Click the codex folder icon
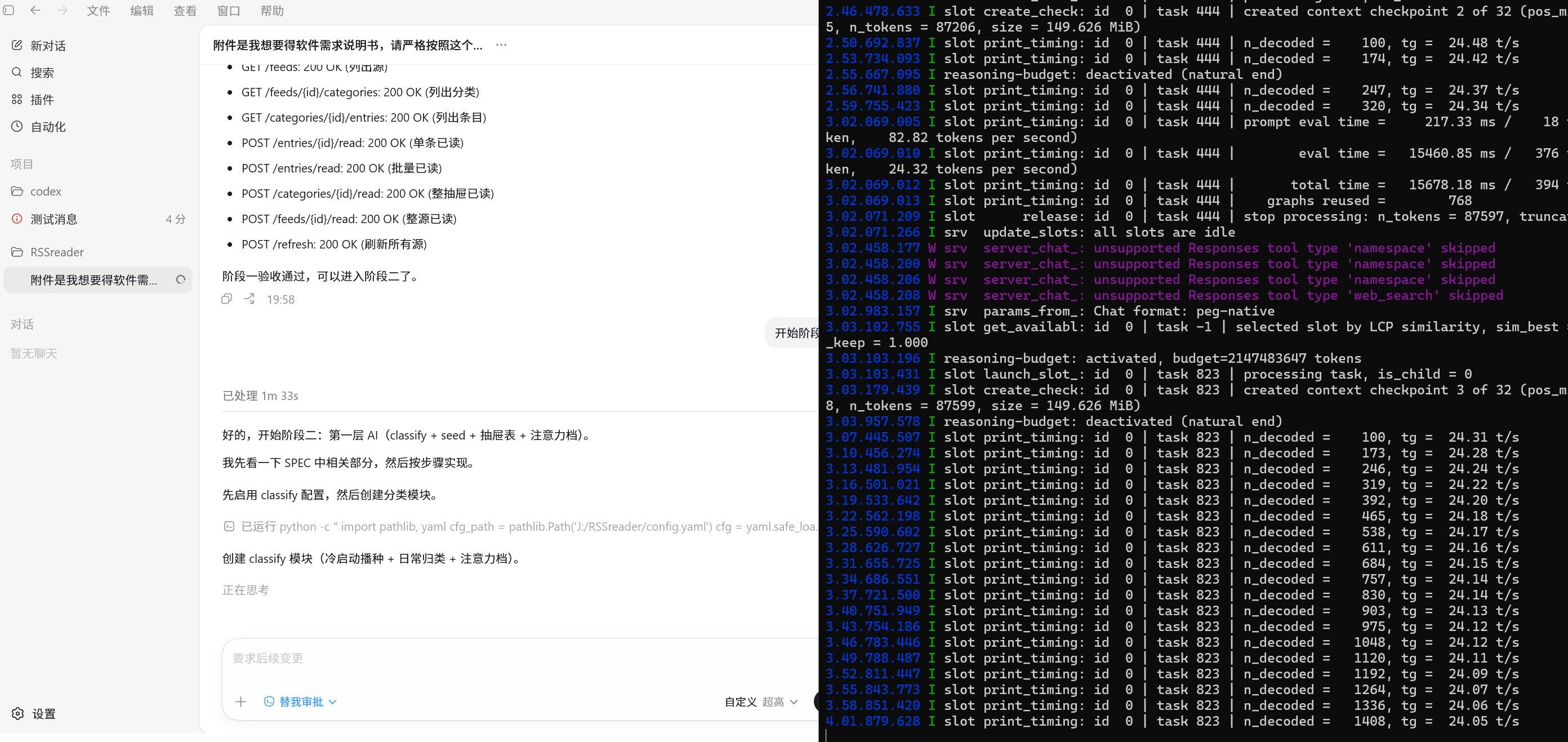The width and height of the screenshot is (1568, 742). point(17,191)
